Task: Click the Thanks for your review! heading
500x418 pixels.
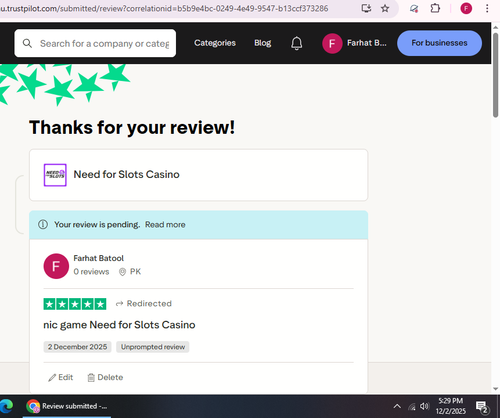Action: [132, 127]
